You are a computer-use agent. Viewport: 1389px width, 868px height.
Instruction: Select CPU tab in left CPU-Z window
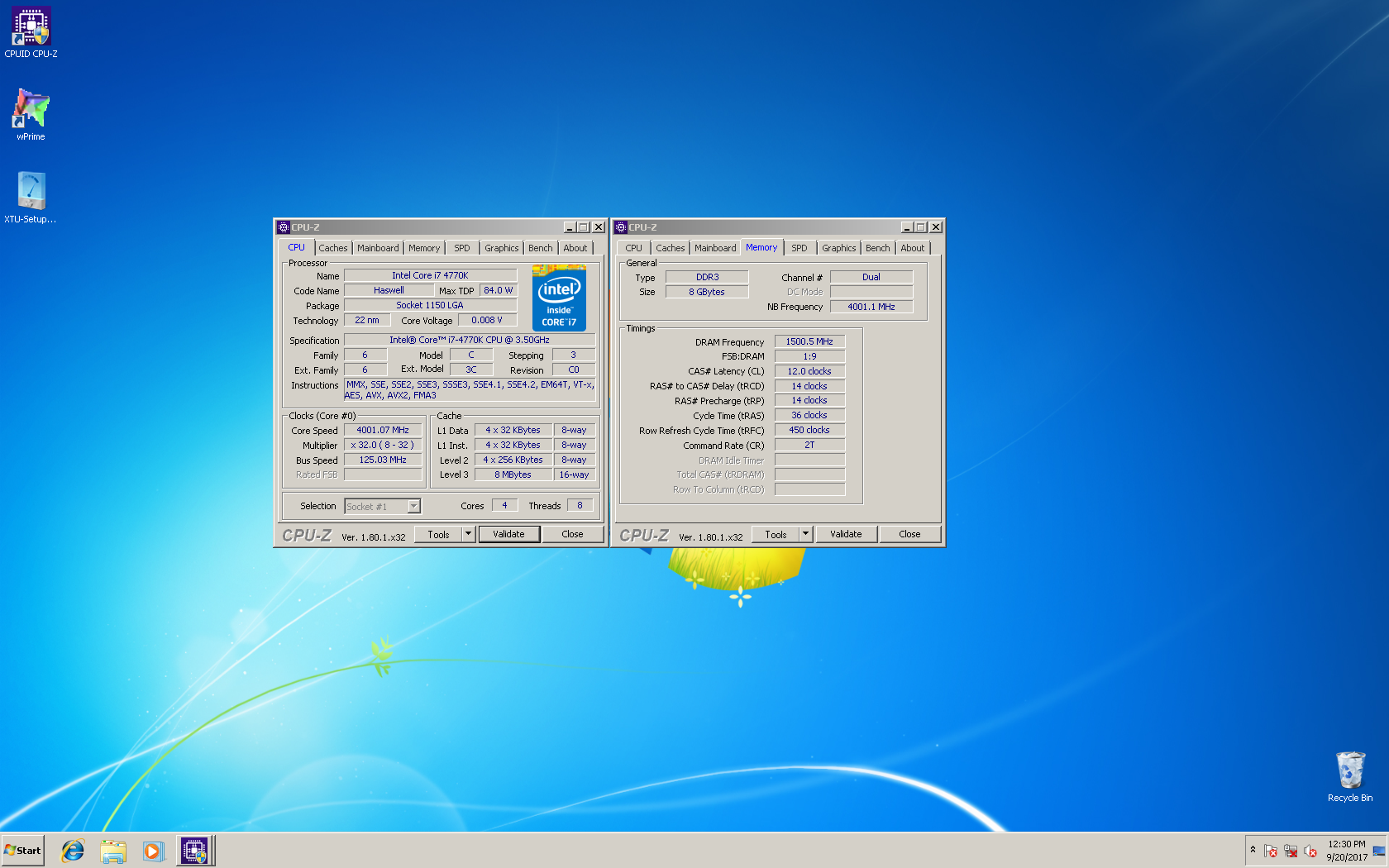point(296,247)
